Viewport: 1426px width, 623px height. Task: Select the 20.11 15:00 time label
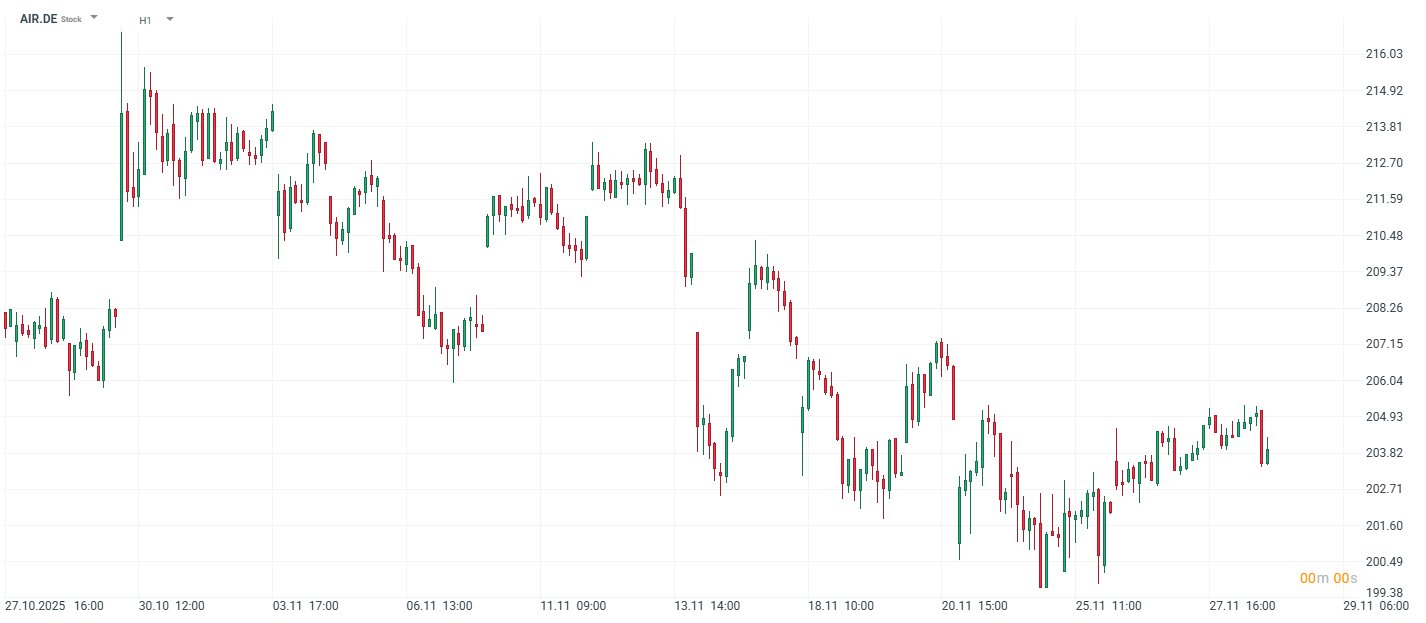click(975, 606)
